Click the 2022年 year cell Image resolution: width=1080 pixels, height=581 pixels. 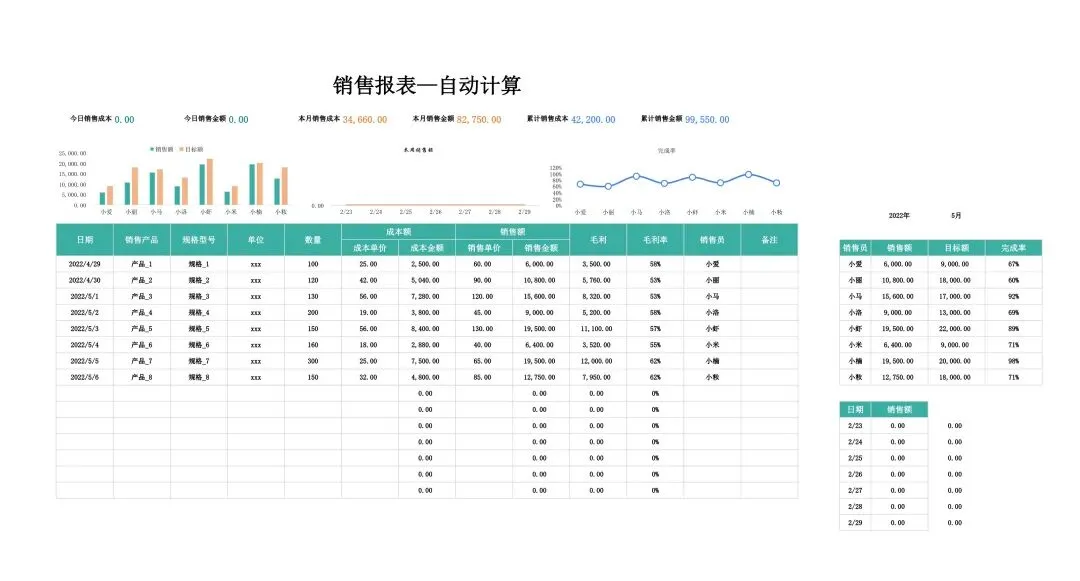899,215
